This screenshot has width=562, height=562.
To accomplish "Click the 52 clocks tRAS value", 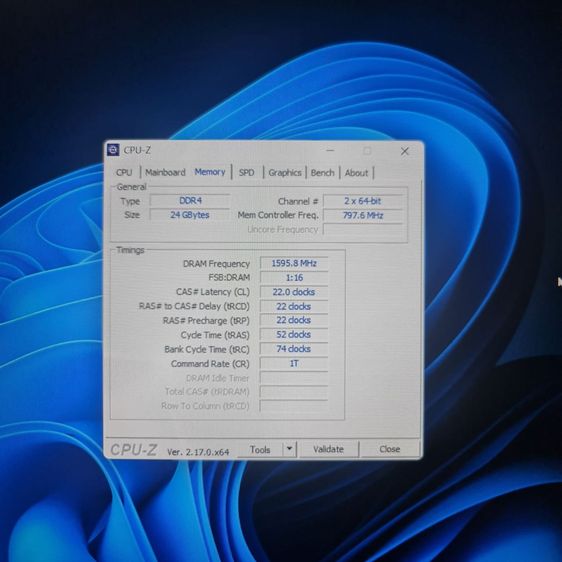I will (x=294, y=335).
